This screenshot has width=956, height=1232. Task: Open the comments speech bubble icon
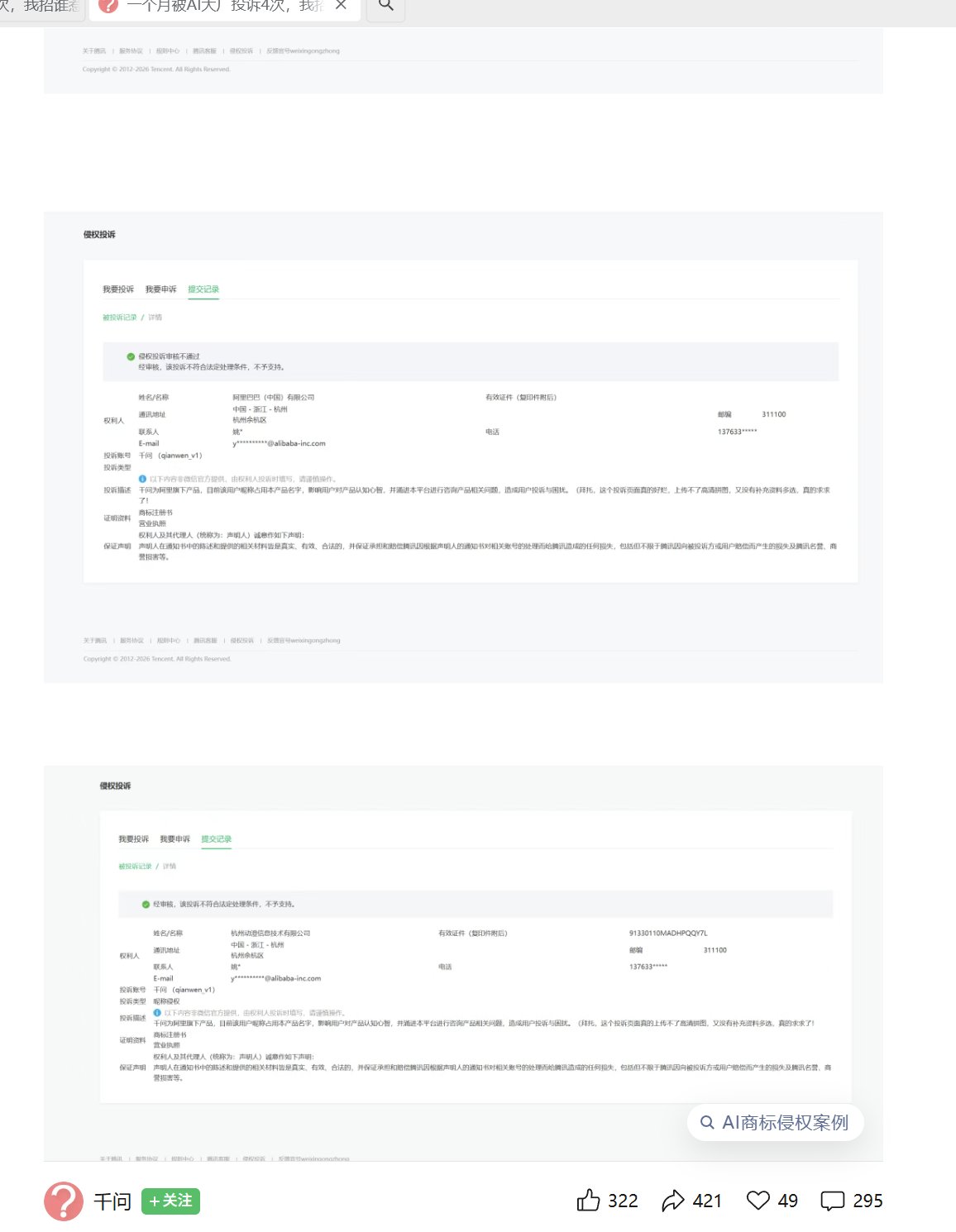tap(832, 1201)
